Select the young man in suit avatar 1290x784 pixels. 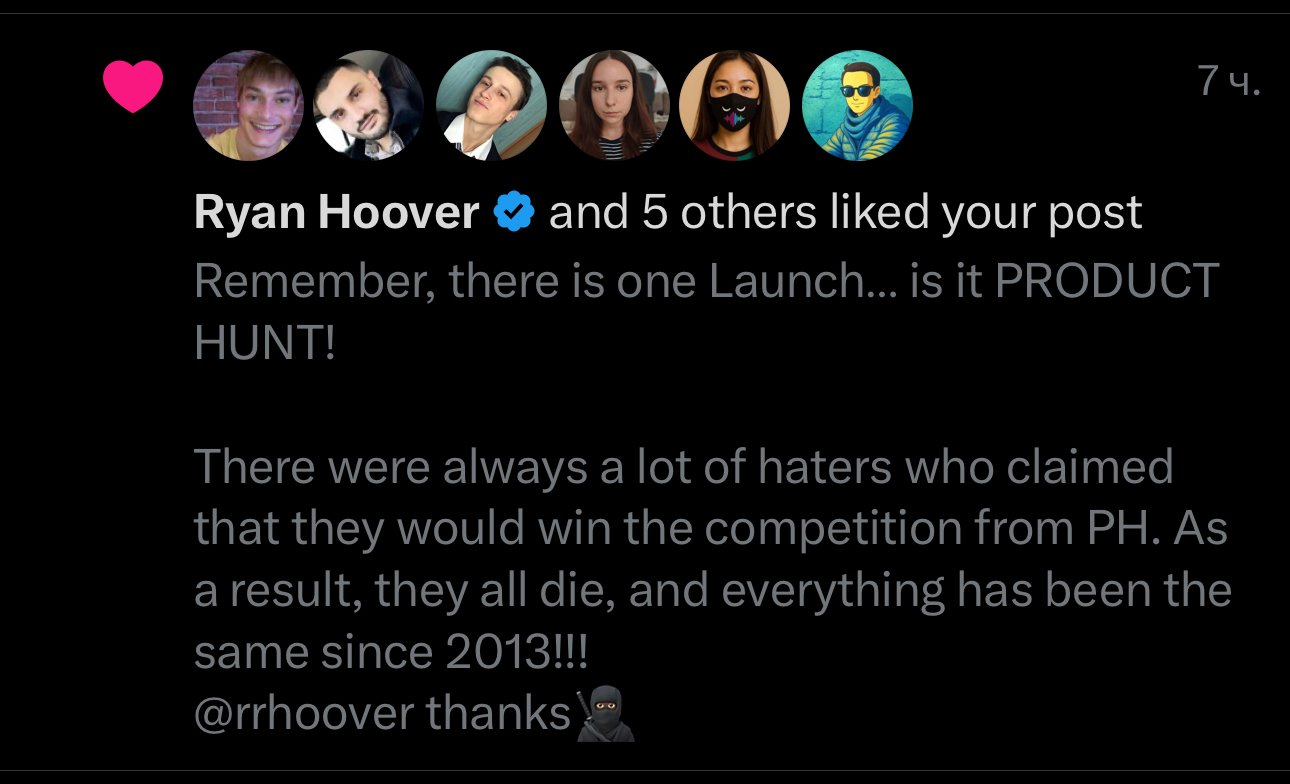[x=491, y=105]
